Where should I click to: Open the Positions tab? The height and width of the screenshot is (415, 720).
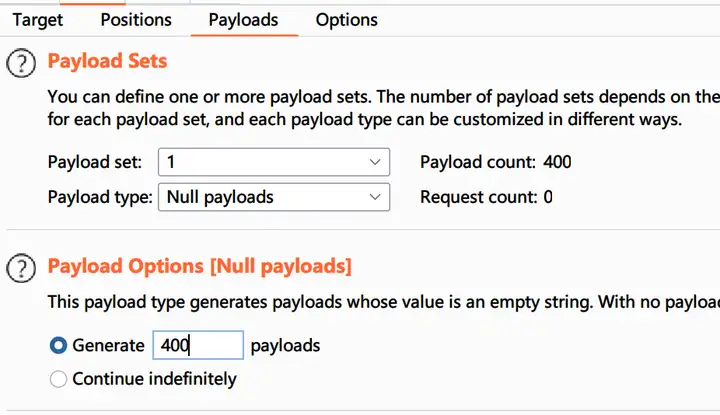tap(136, 19)
